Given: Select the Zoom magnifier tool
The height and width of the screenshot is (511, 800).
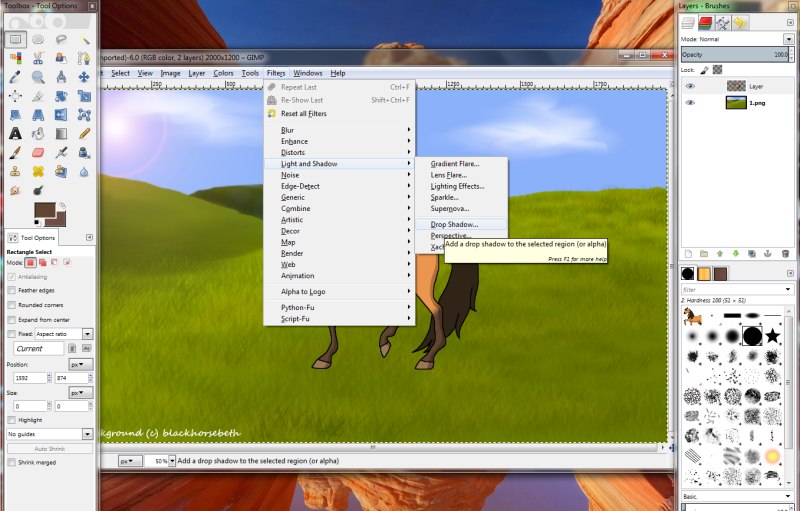Looking at the screenshot, I should (x=38, y=77).
